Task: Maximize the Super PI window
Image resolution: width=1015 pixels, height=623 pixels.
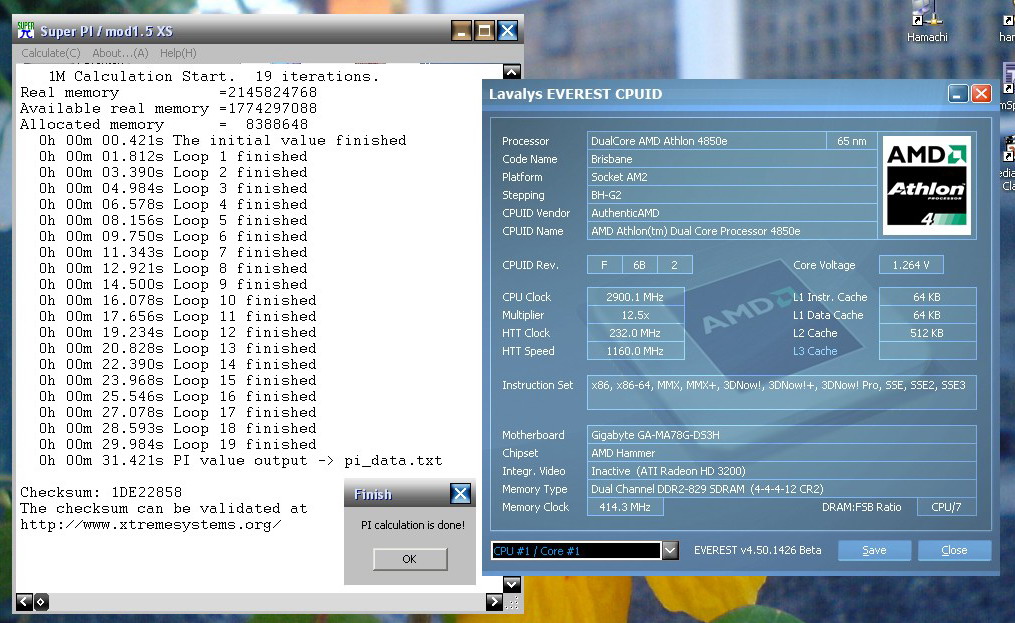Action: pyautogui.click(x=484, y=30)
